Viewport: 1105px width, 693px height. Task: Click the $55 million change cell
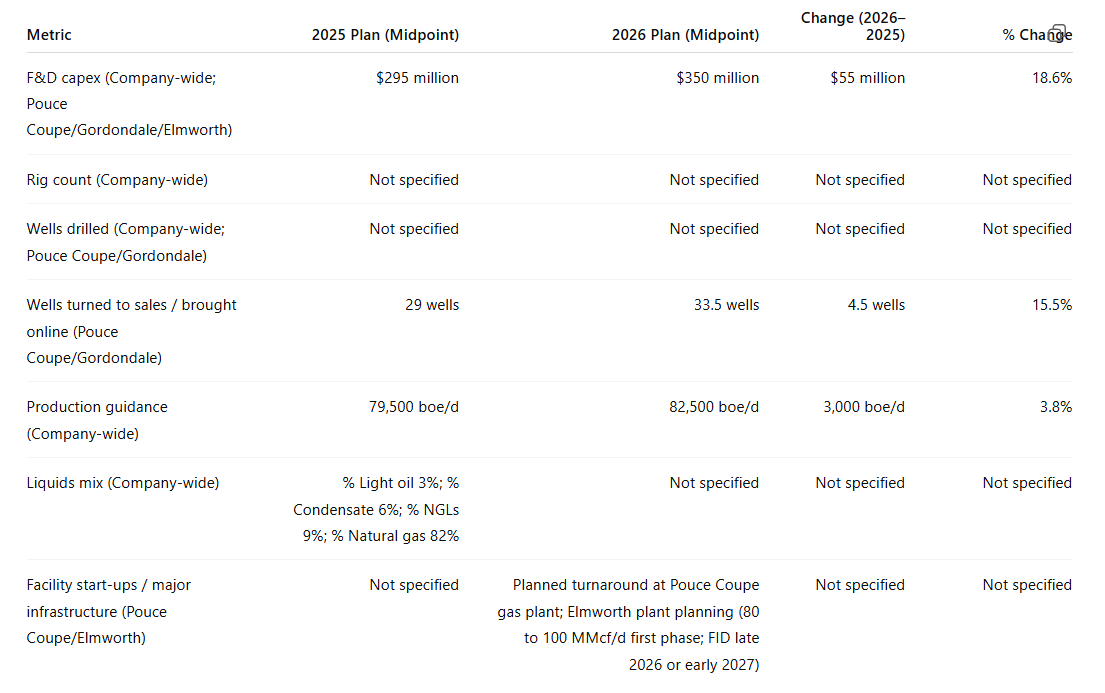[868, 78]
